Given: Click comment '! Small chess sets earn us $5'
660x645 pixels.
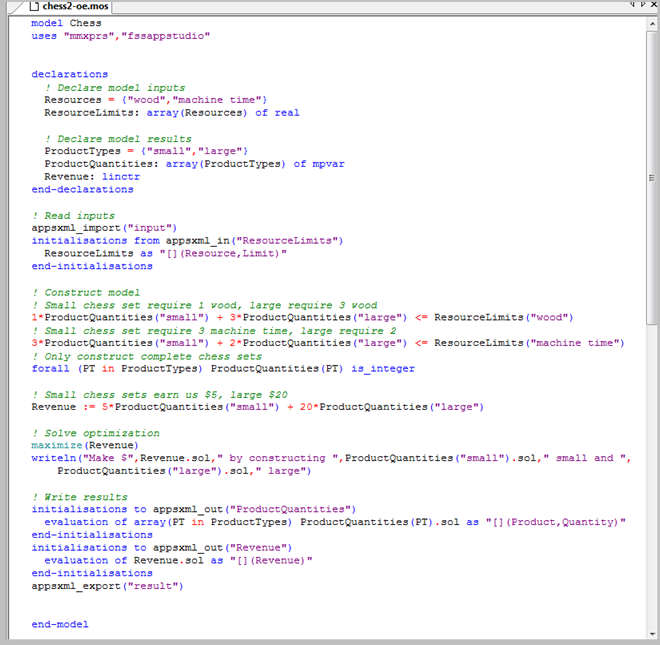Looking at the screenshot, I should pyautogui.click(x=160, y=394).
